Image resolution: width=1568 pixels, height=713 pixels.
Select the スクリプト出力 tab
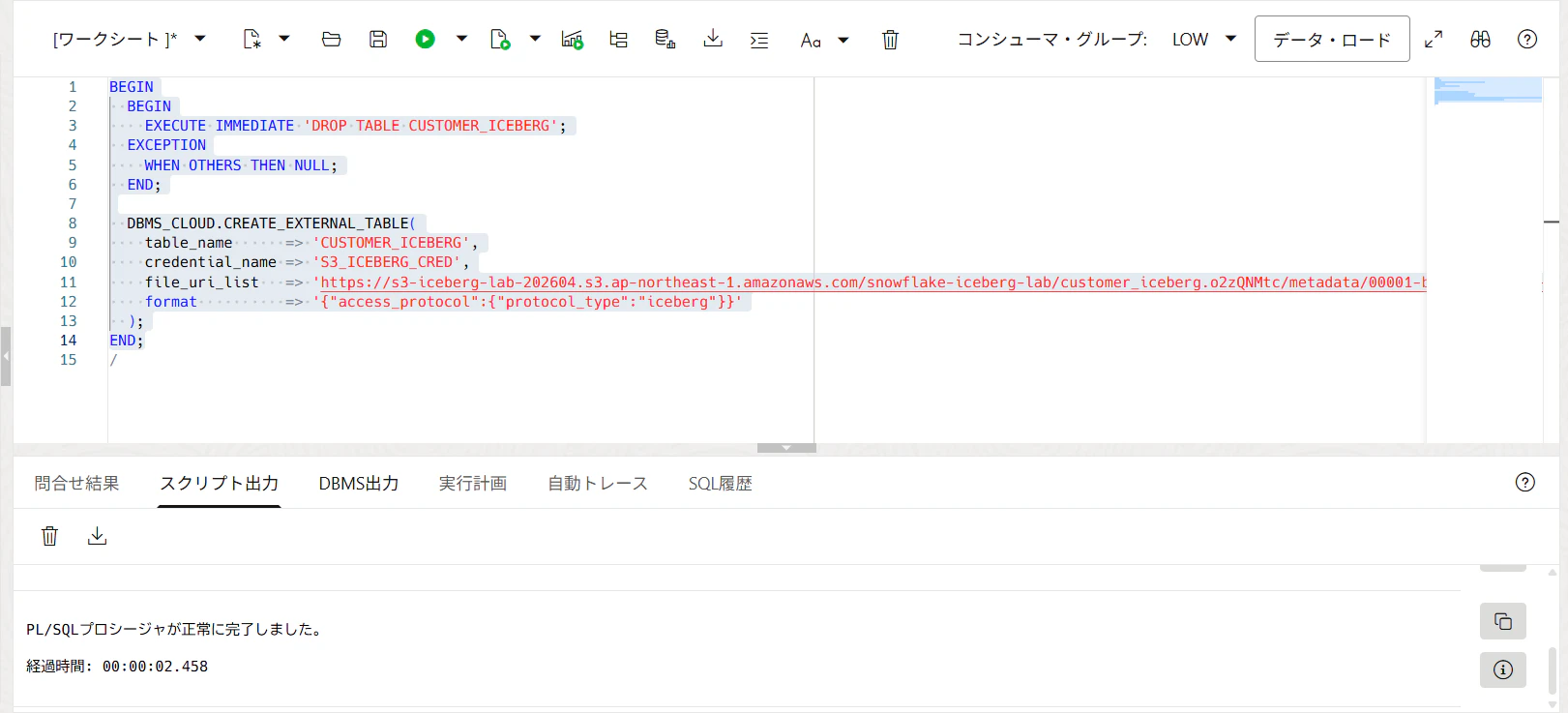point(220,483)
